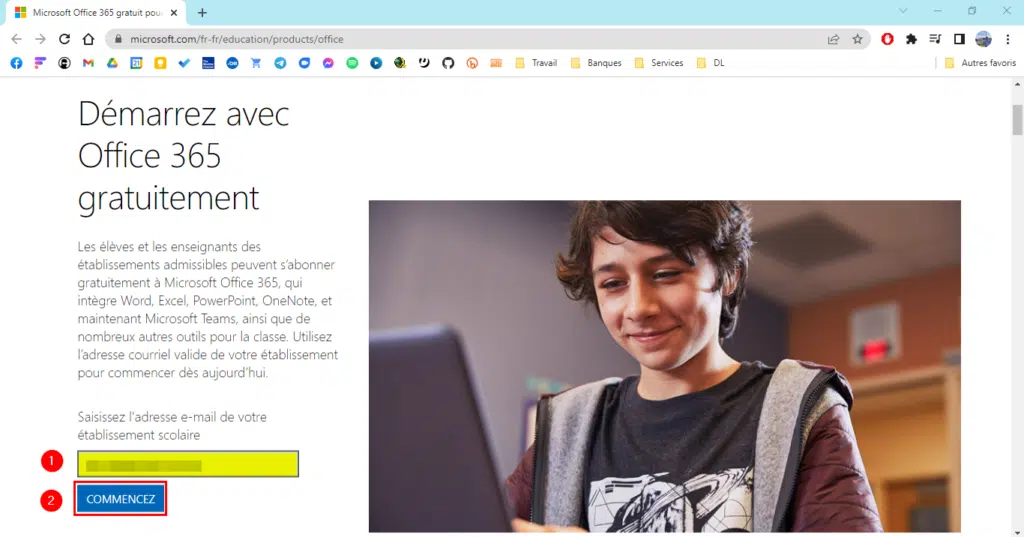Expand the Autres favoris folder
Image resolution: width=1024 pixels, height=537 pixels.
pyautogui.click(x=980, y=63)
